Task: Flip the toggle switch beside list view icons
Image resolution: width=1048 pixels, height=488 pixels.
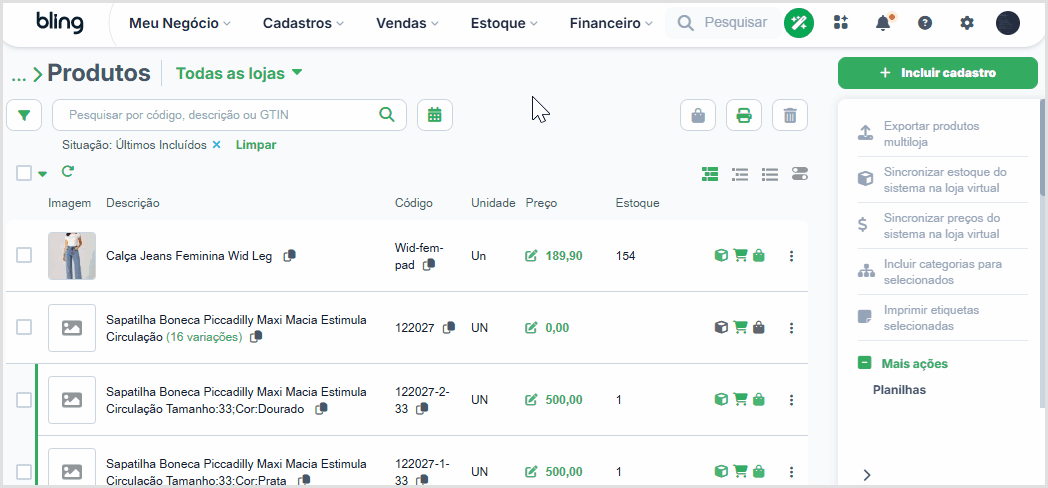Action: click(x=799, y=174)
